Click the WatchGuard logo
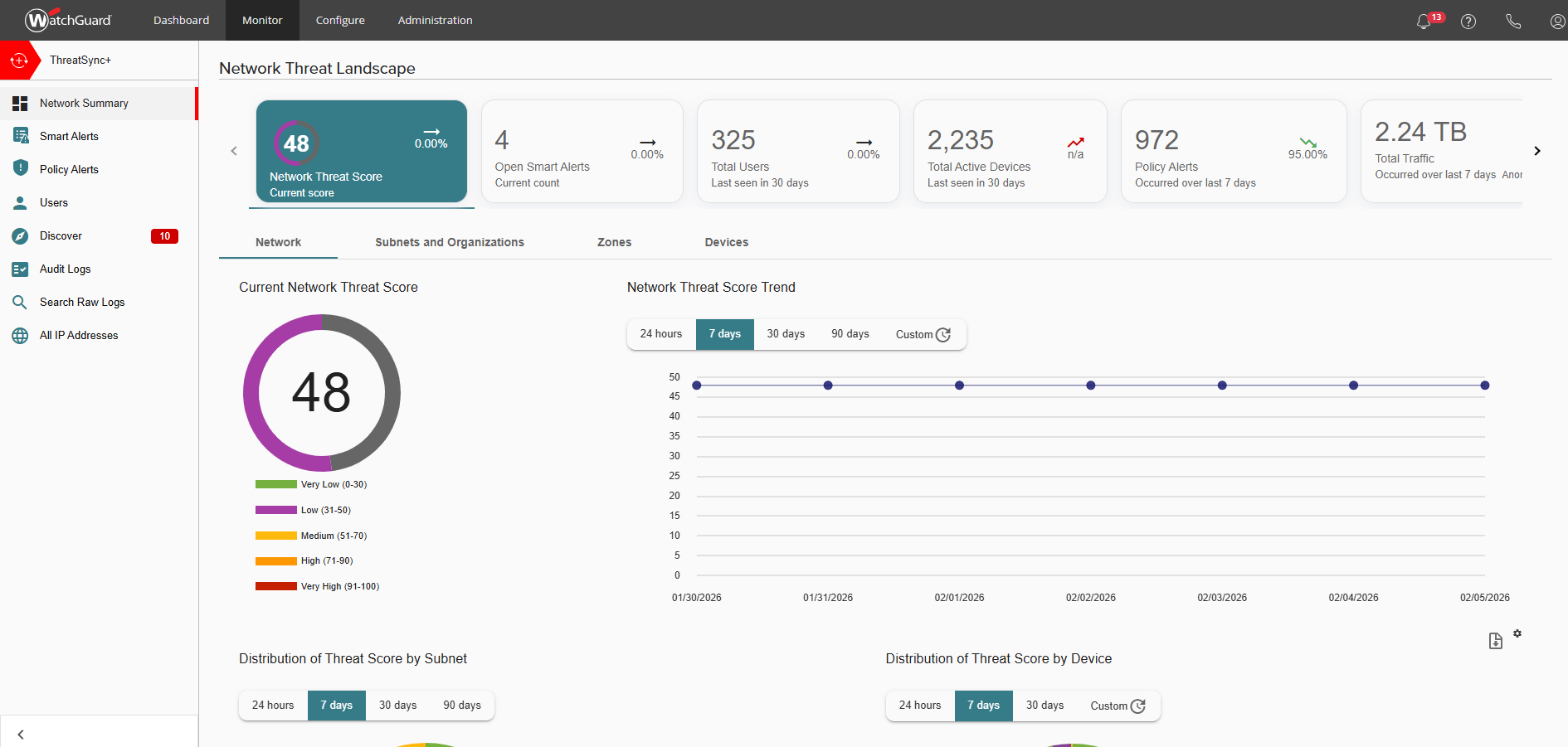The height and width of the screenshot is (747, 1568). coord(68,20)
